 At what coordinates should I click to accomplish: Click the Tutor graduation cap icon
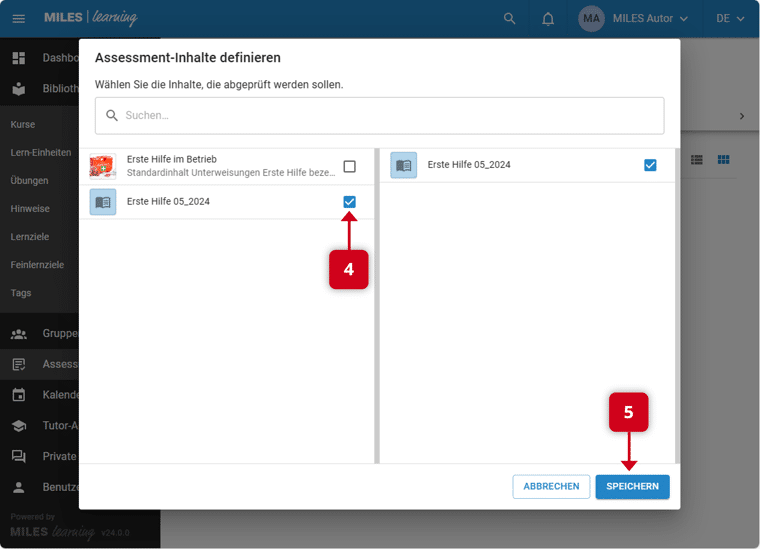coord(18,426)
